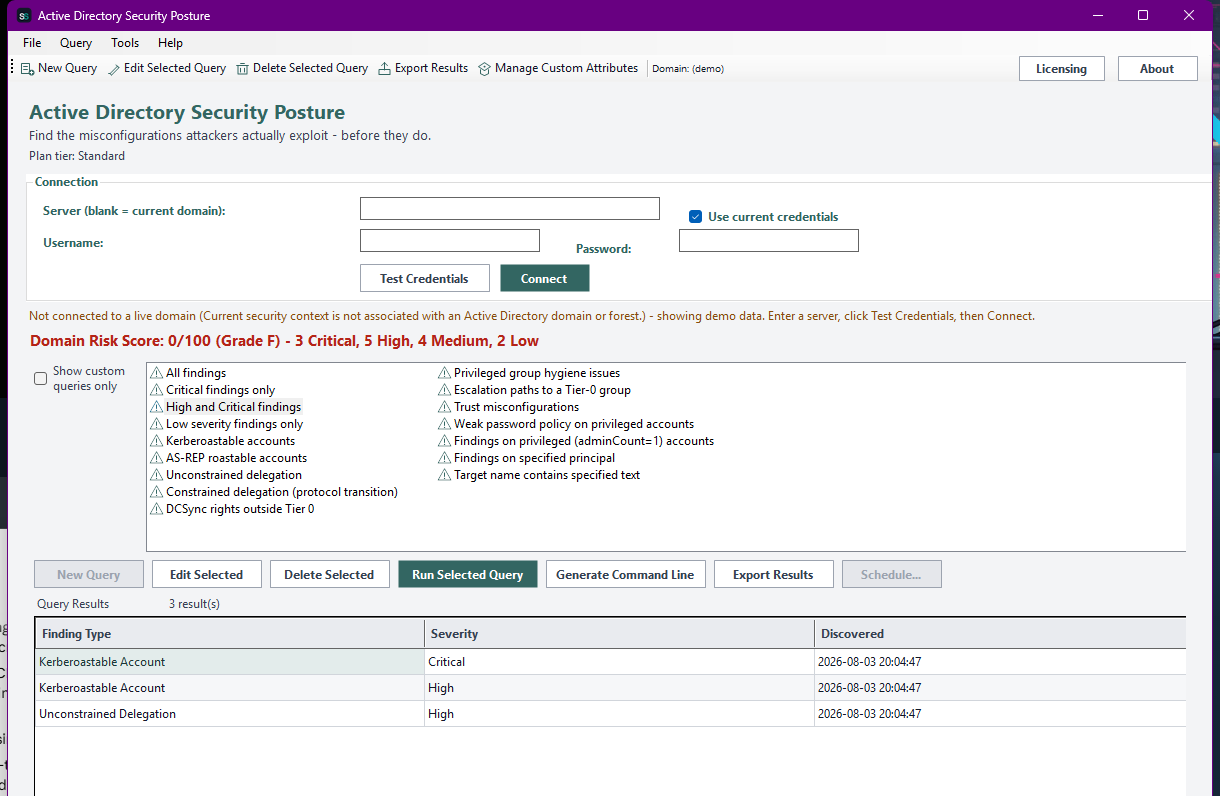Click warning icon beside Trust misconfigurations
The width and height of the screenshot is (1220, 796).
(x=445, y=407)
